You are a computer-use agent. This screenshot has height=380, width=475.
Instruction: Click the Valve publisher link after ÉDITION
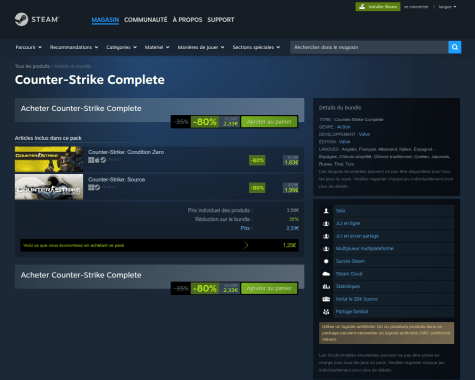(x=344, y=142)
